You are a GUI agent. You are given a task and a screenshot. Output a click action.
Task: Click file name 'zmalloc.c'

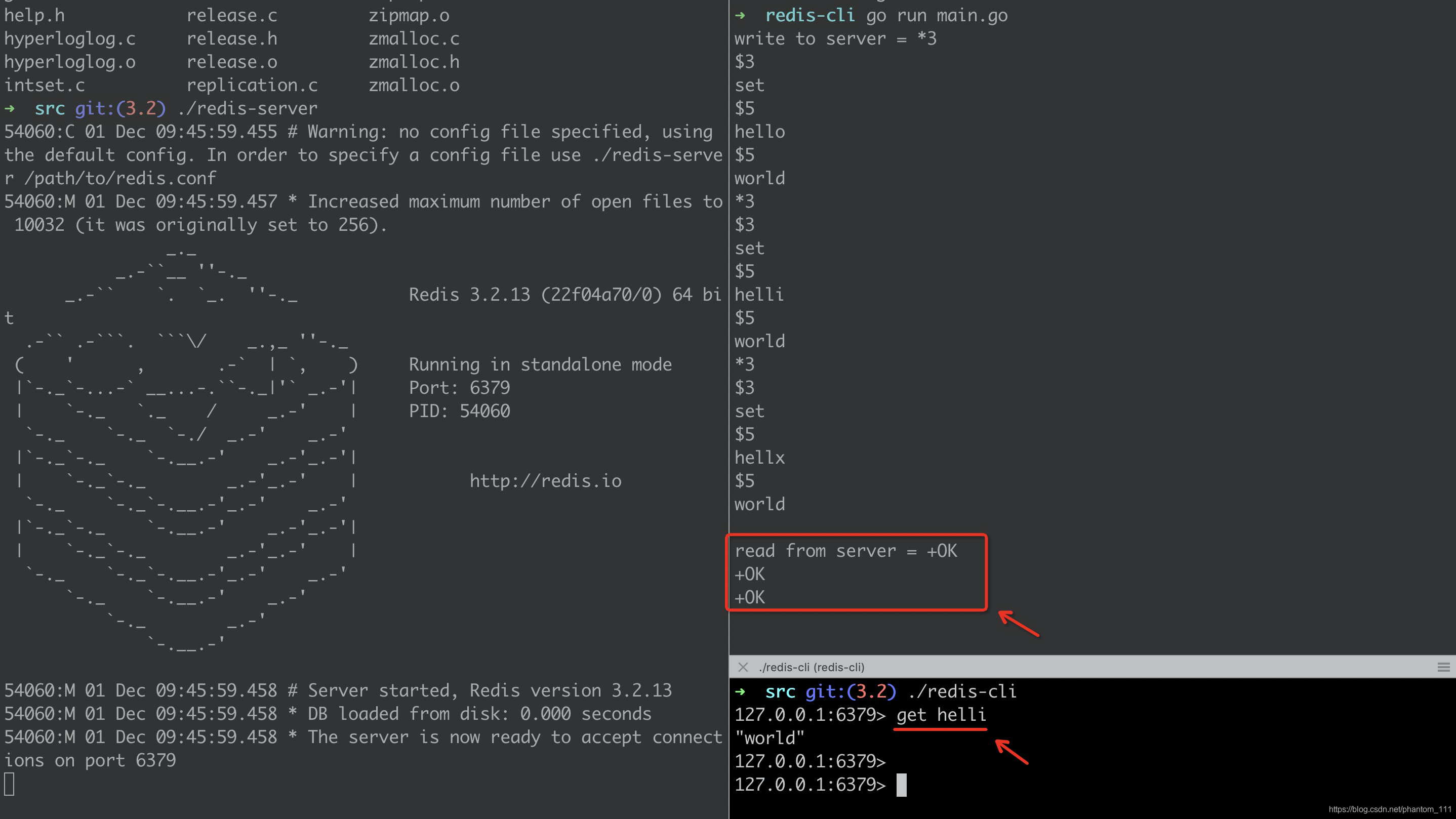pos(414,39)
